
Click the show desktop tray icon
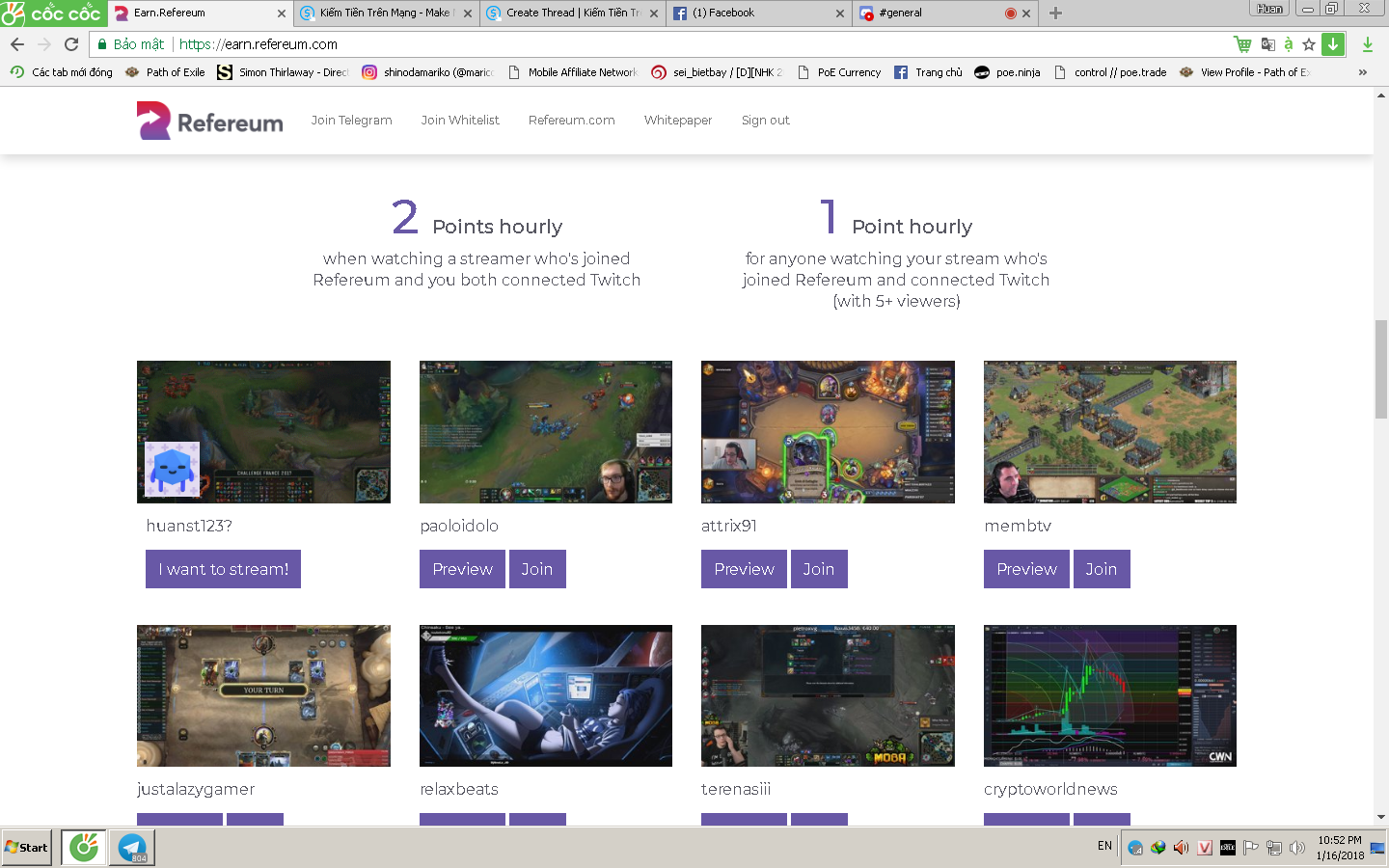point(1377,848)
